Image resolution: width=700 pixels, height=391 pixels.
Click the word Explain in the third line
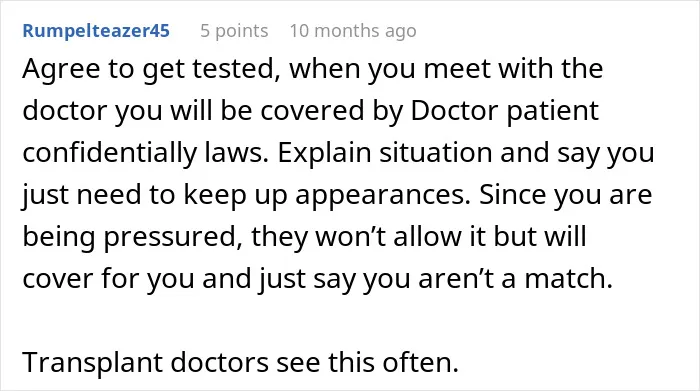tap(325, 153)
